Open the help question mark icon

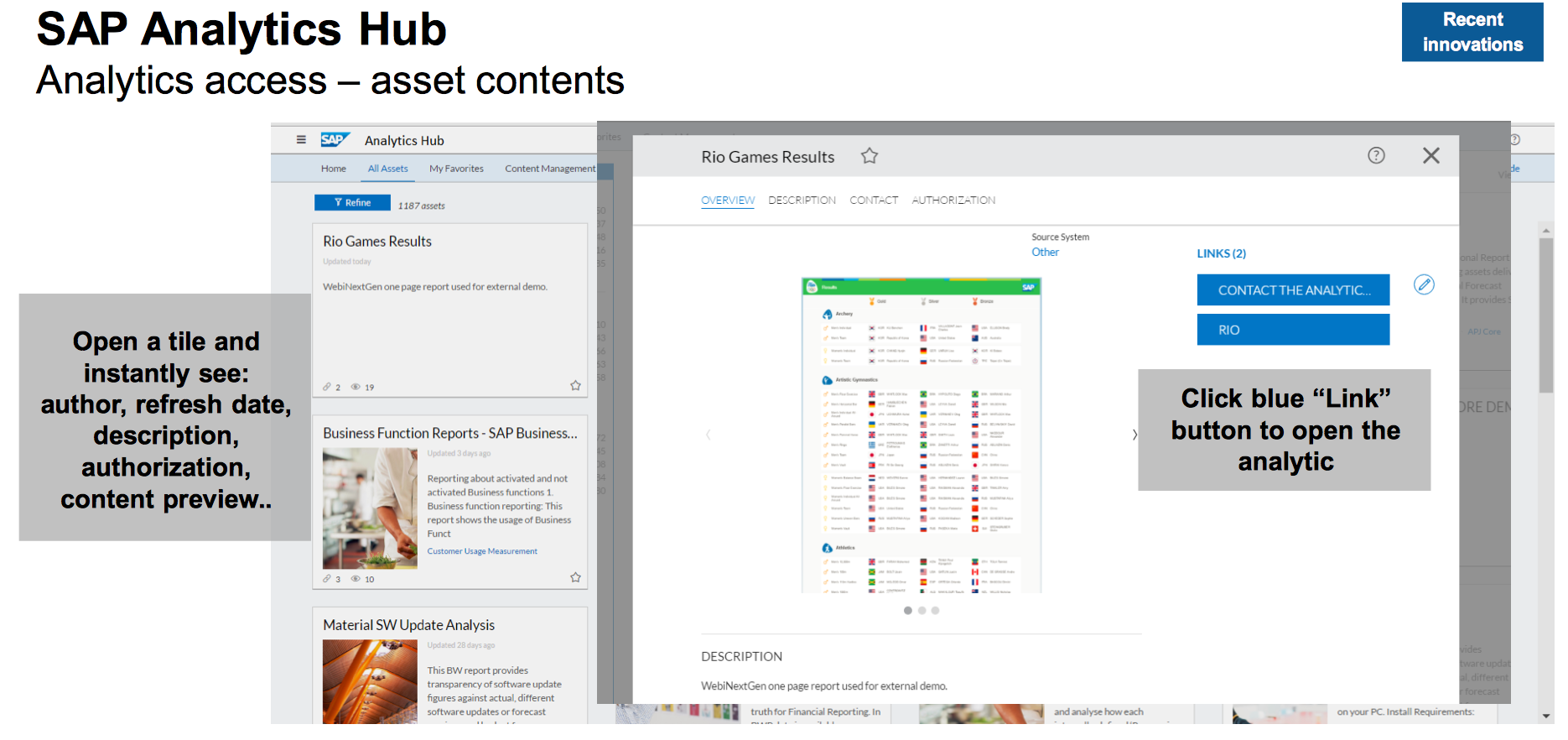coord(1376,155)
